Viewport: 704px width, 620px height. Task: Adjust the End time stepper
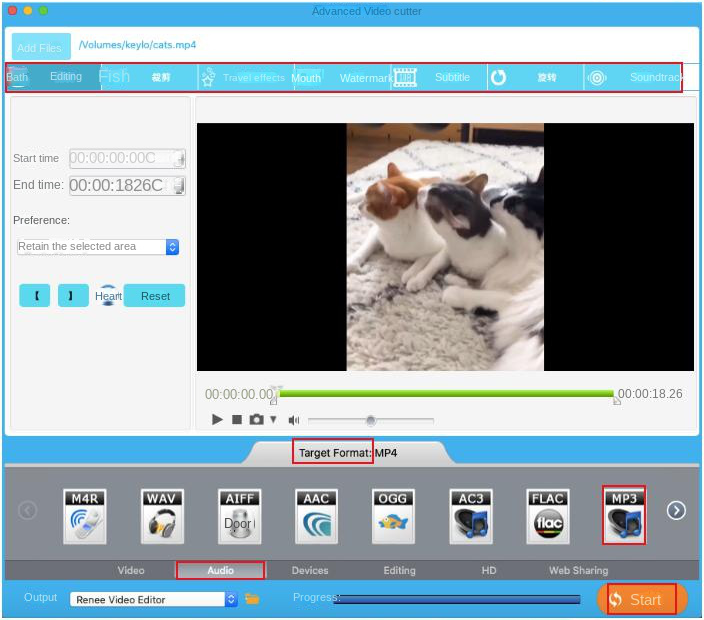179,185
